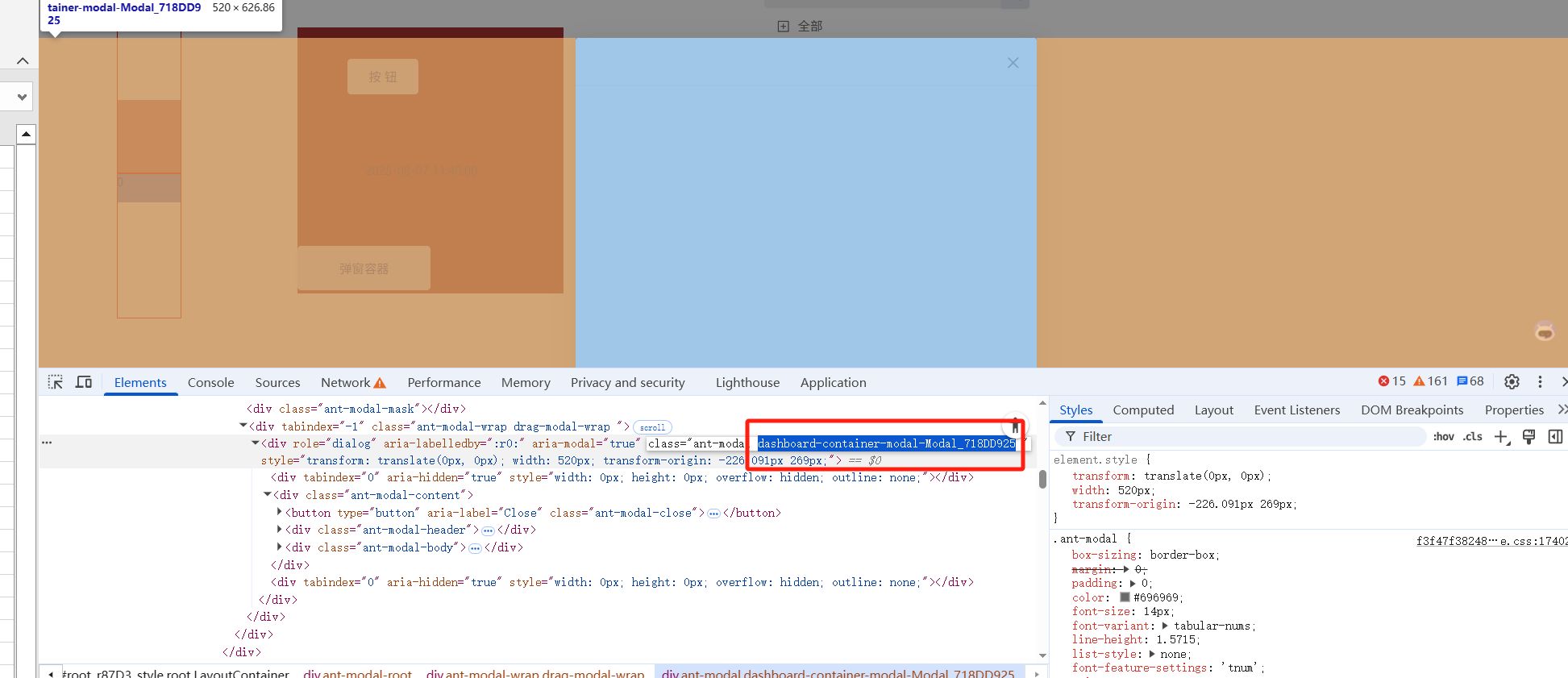The image size is (1568, 678).
Task: Open the Event Listeners tab
Action: (1297, 410)
